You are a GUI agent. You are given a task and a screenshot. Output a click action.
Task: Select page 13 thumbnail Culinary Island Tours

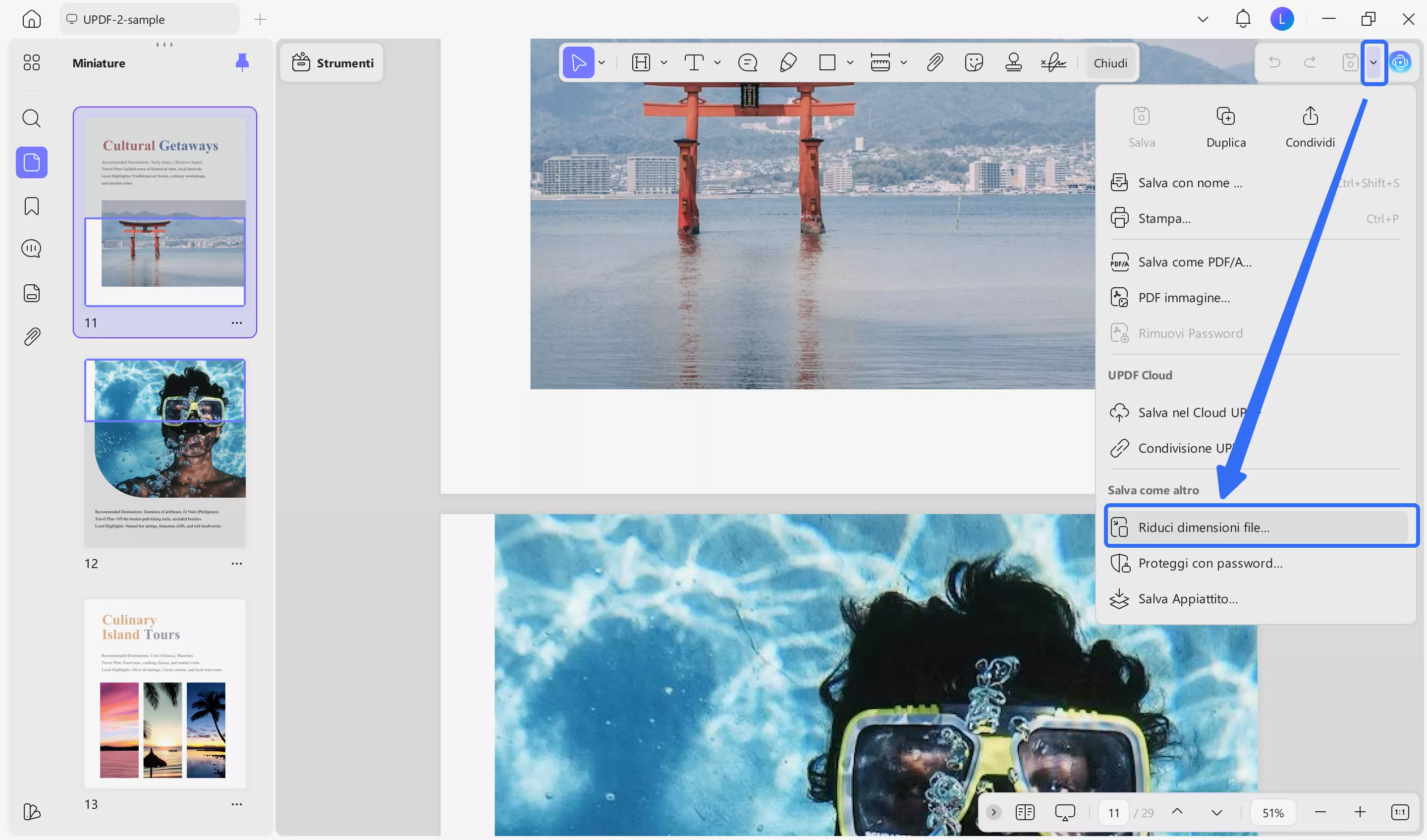[x=165, y=693]
